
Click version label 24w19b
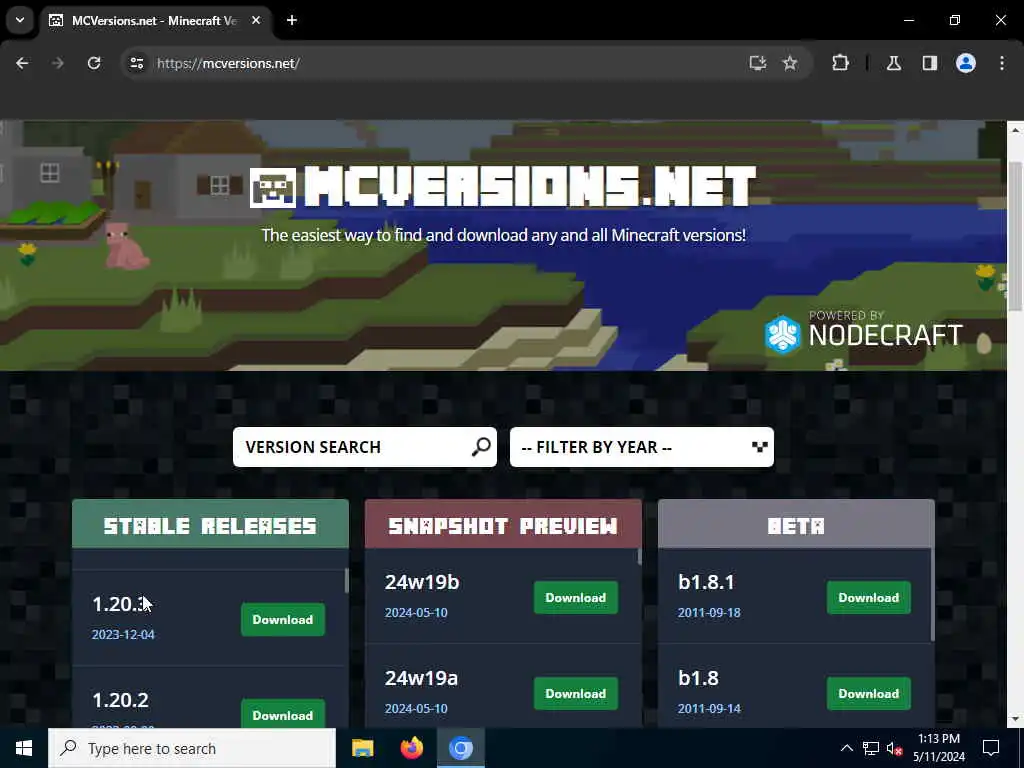[x=422, y=582]
